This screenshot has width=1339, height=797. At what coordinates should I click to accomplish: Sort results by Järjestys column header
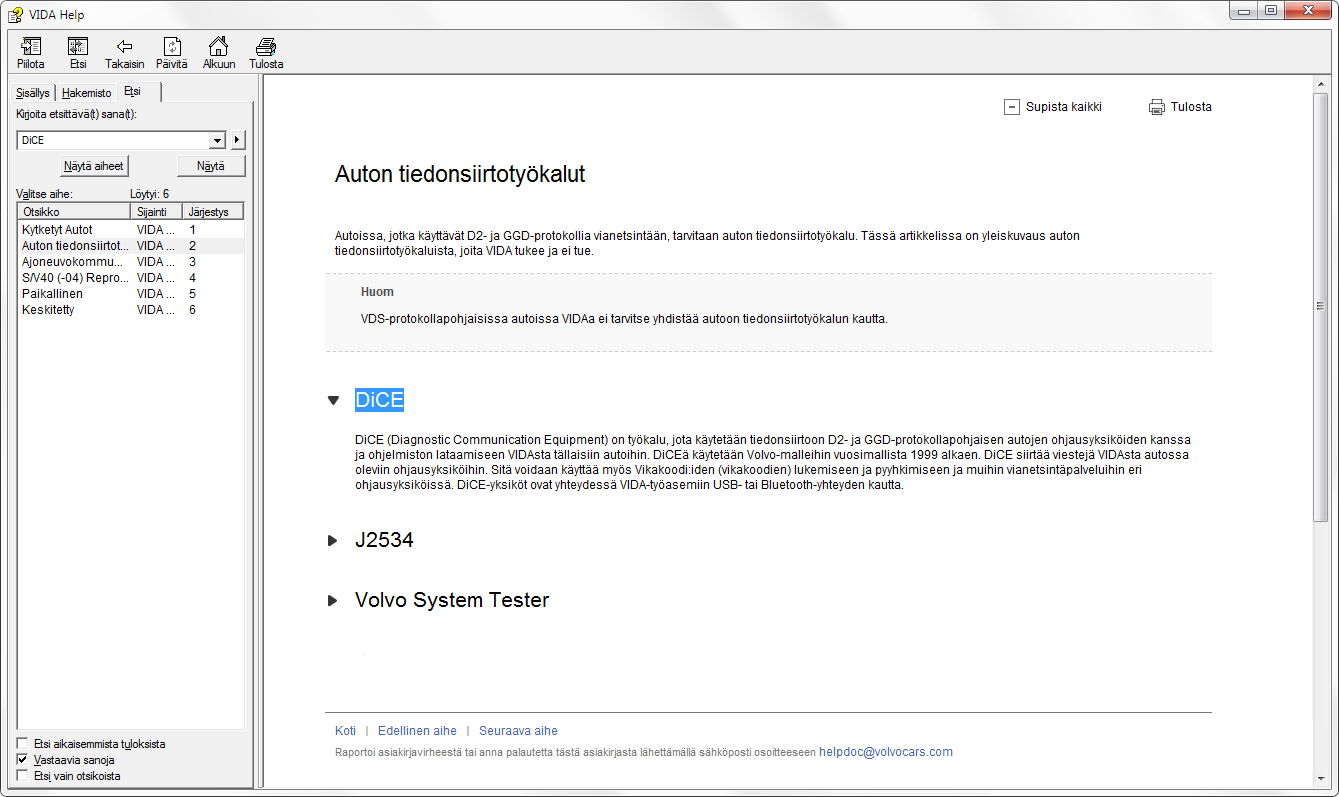click(x=214, y=212)
